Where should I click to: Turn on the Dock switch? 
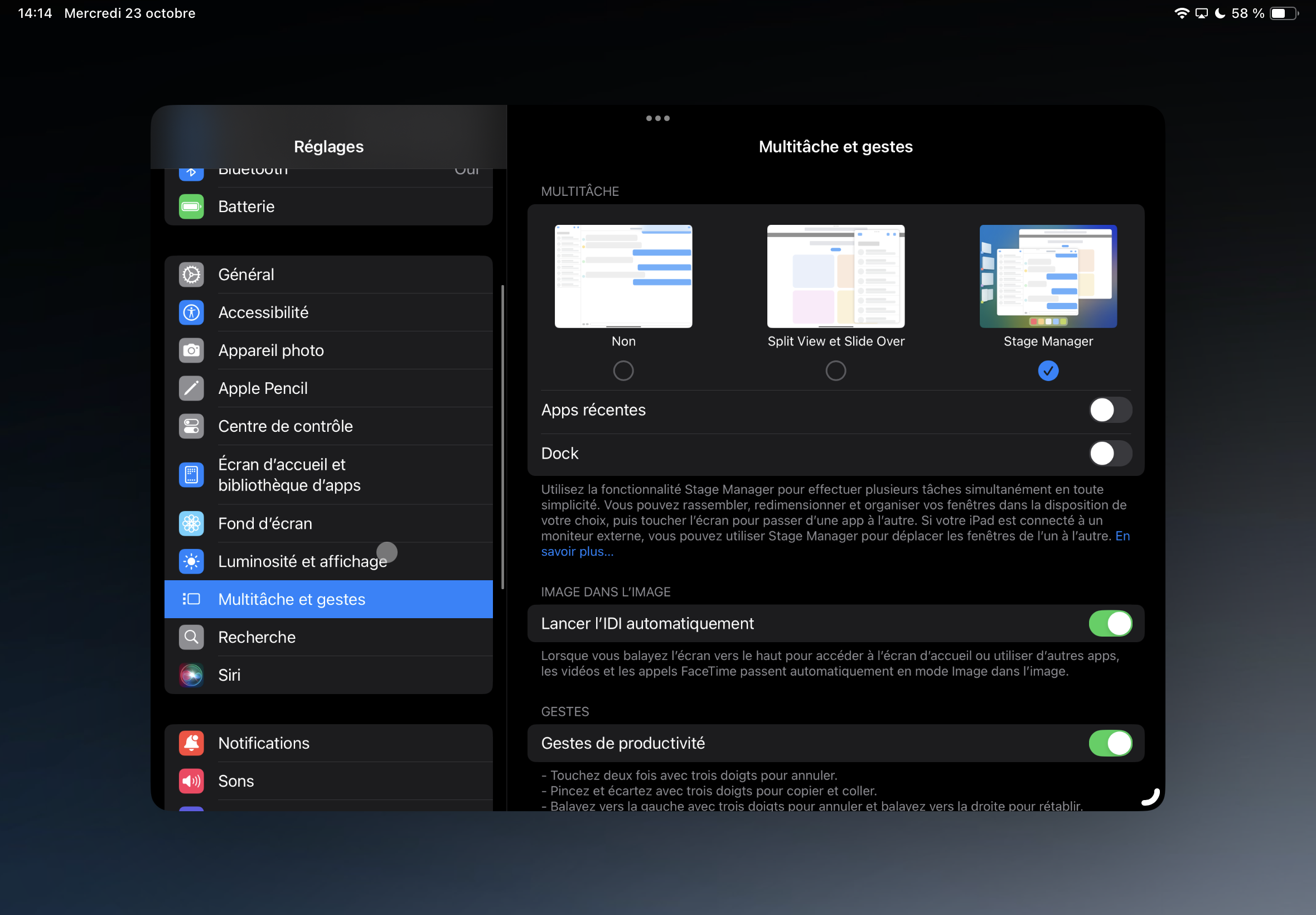pyautogui.click(x=1110, y=454)
